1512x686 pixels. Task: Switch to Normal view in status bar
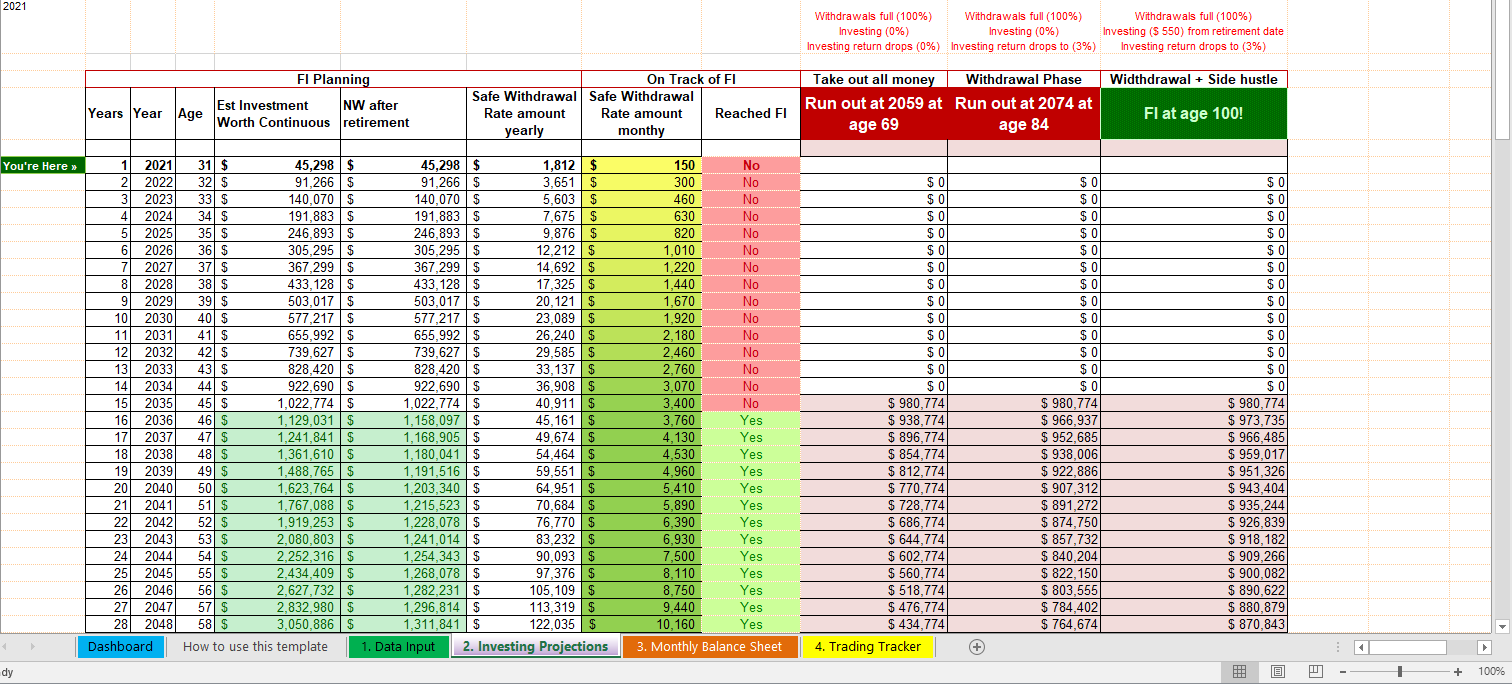coord(1239,671)
